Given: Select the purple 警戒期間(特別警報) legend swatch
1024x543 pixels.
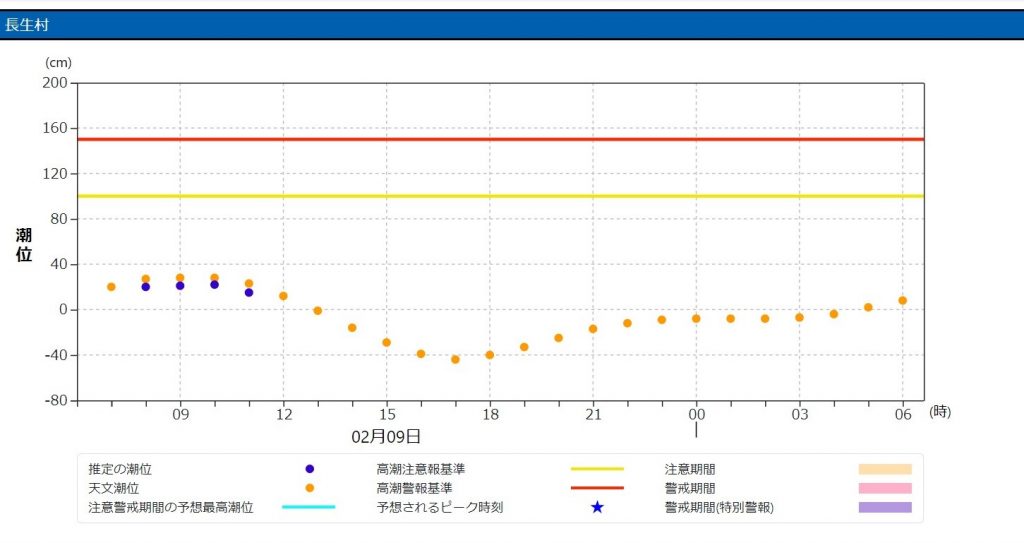Looking at the screenshot, I should [x=885, y=507].
